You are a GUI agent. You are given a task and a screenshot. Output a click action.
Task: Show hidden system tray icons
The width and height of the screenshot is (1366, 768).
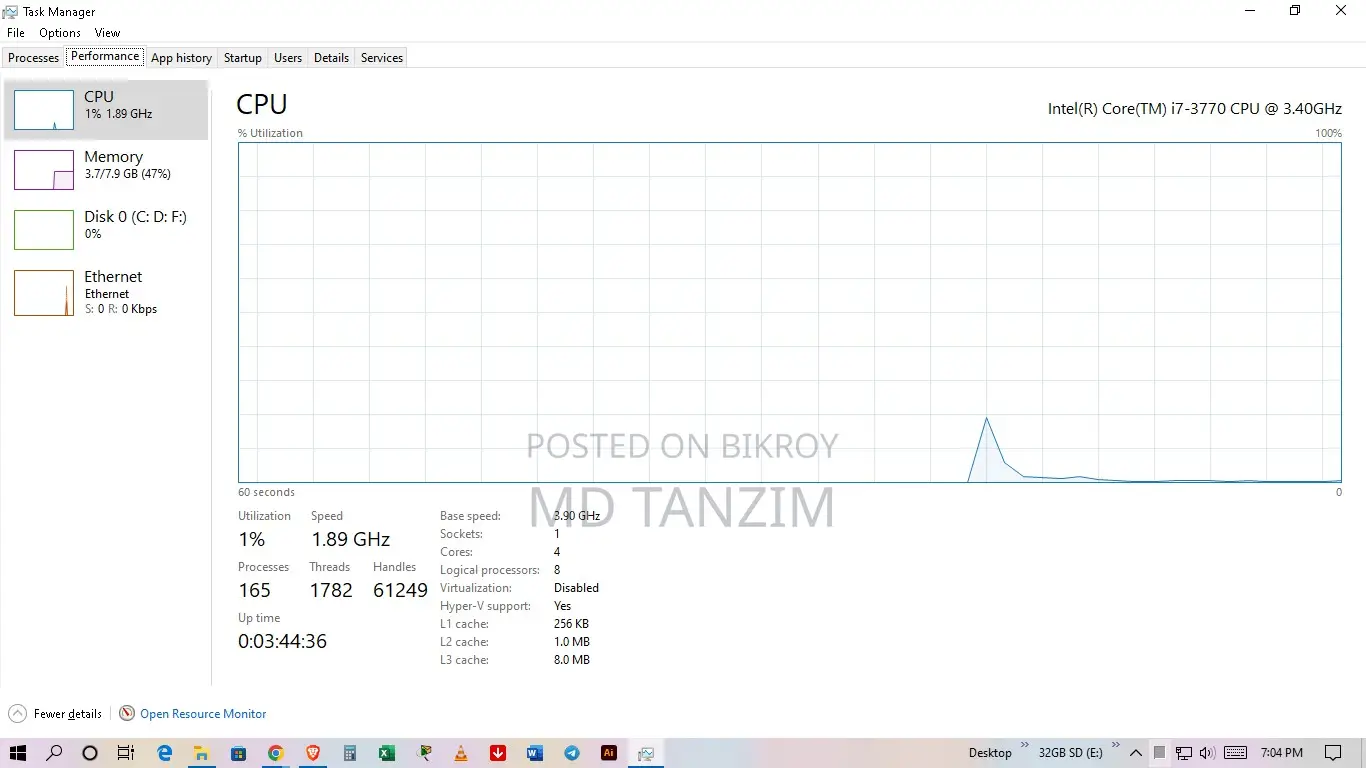click(x=1136, y=753)
